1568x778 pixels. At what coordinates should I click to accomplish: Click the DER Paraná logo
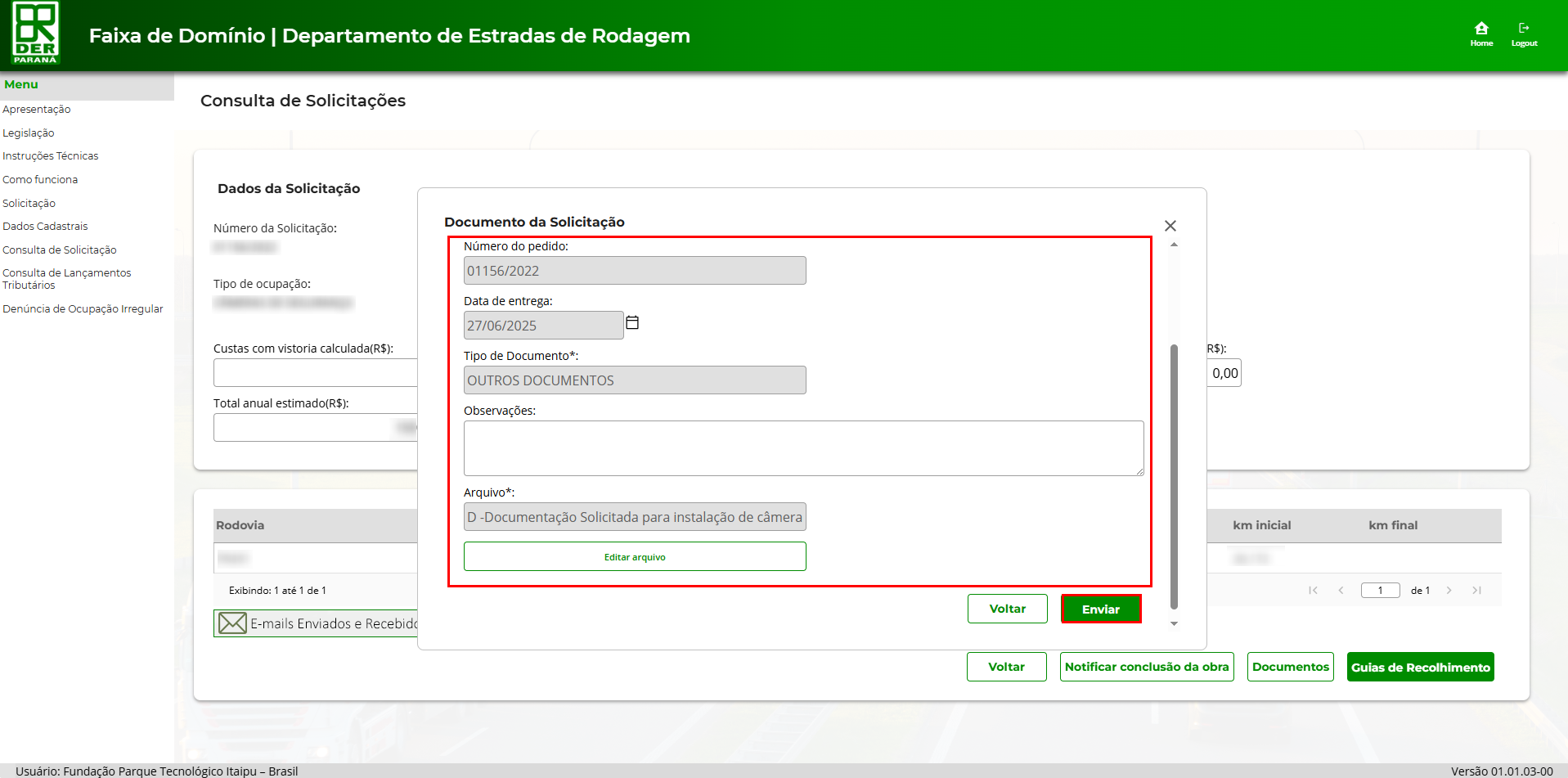tap(35, 34)
